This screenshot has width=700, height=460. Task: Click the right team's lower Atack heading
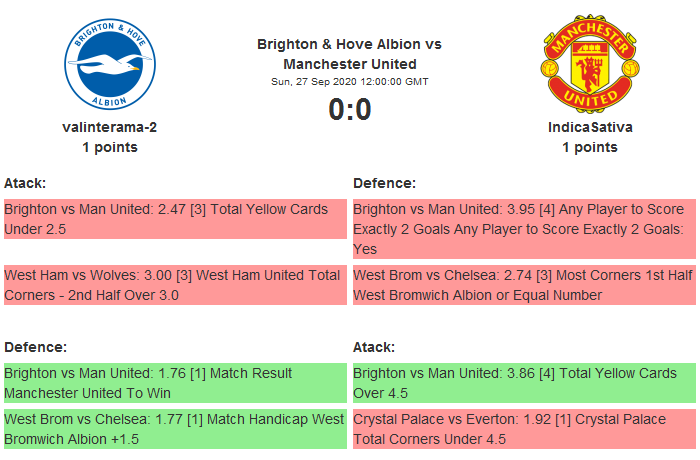pos(374,347)
